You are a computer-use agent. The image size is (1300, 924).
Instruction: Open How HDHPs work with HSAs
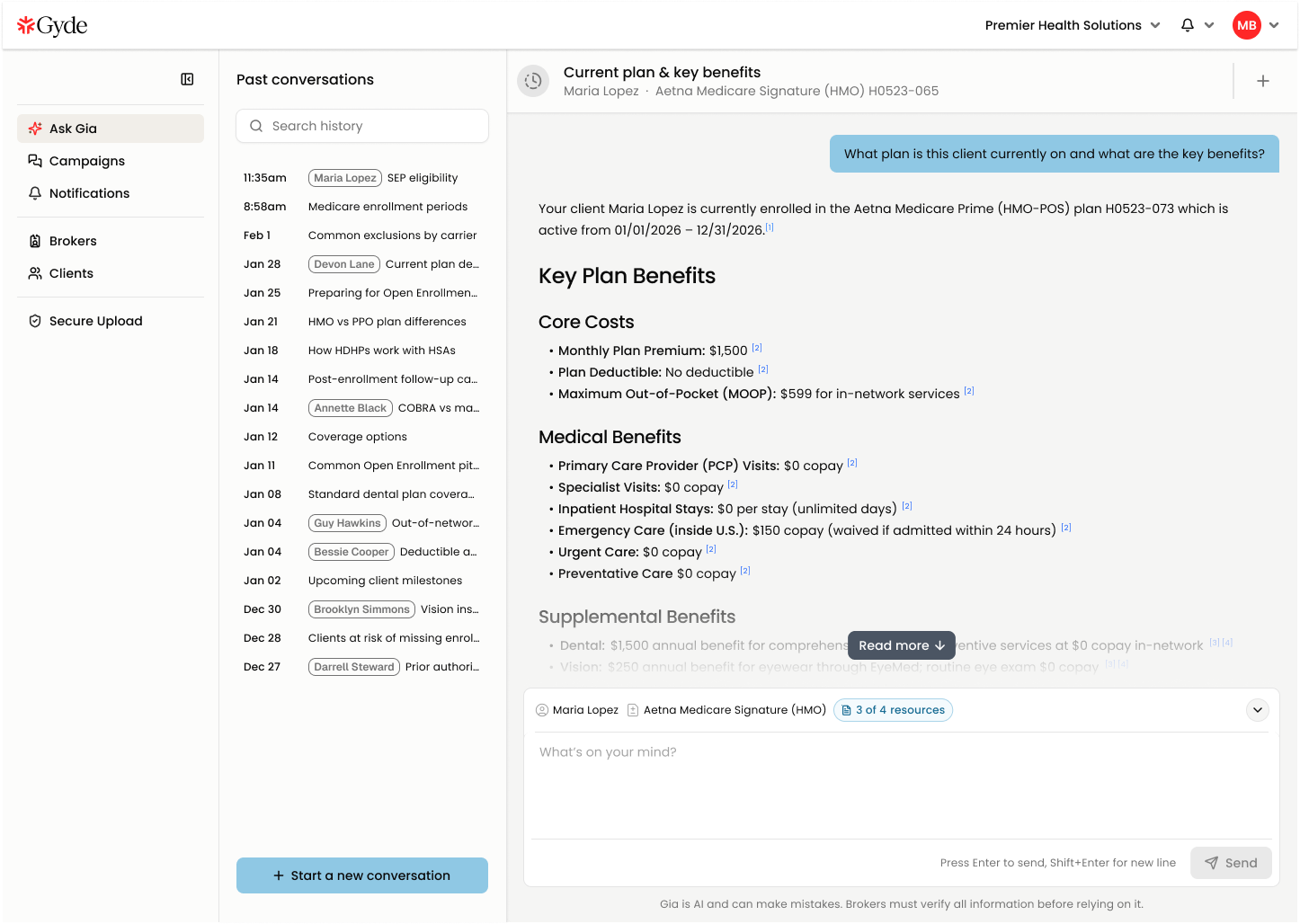[362, 351]
